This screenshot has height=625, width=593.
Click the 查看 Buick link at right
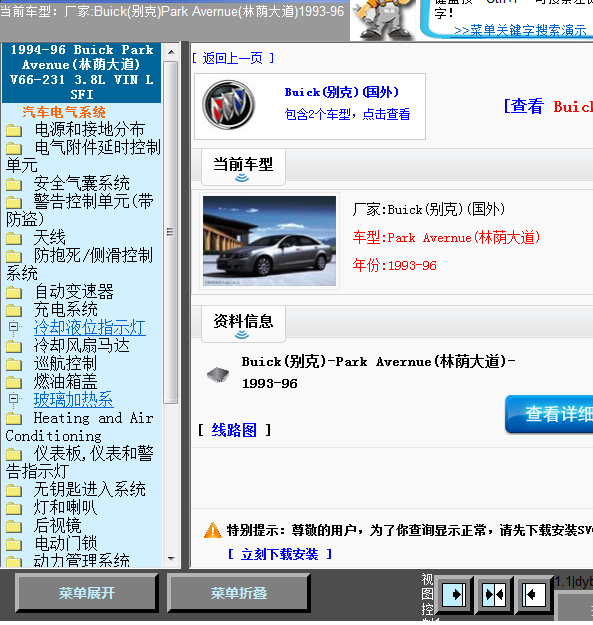tap(548, 106)
